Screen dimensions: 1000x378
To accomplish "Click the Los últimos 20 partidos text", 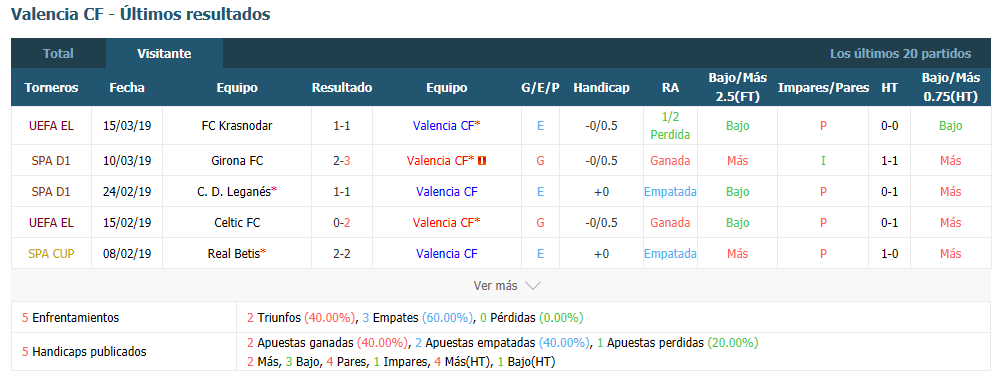I will (901, 54).
